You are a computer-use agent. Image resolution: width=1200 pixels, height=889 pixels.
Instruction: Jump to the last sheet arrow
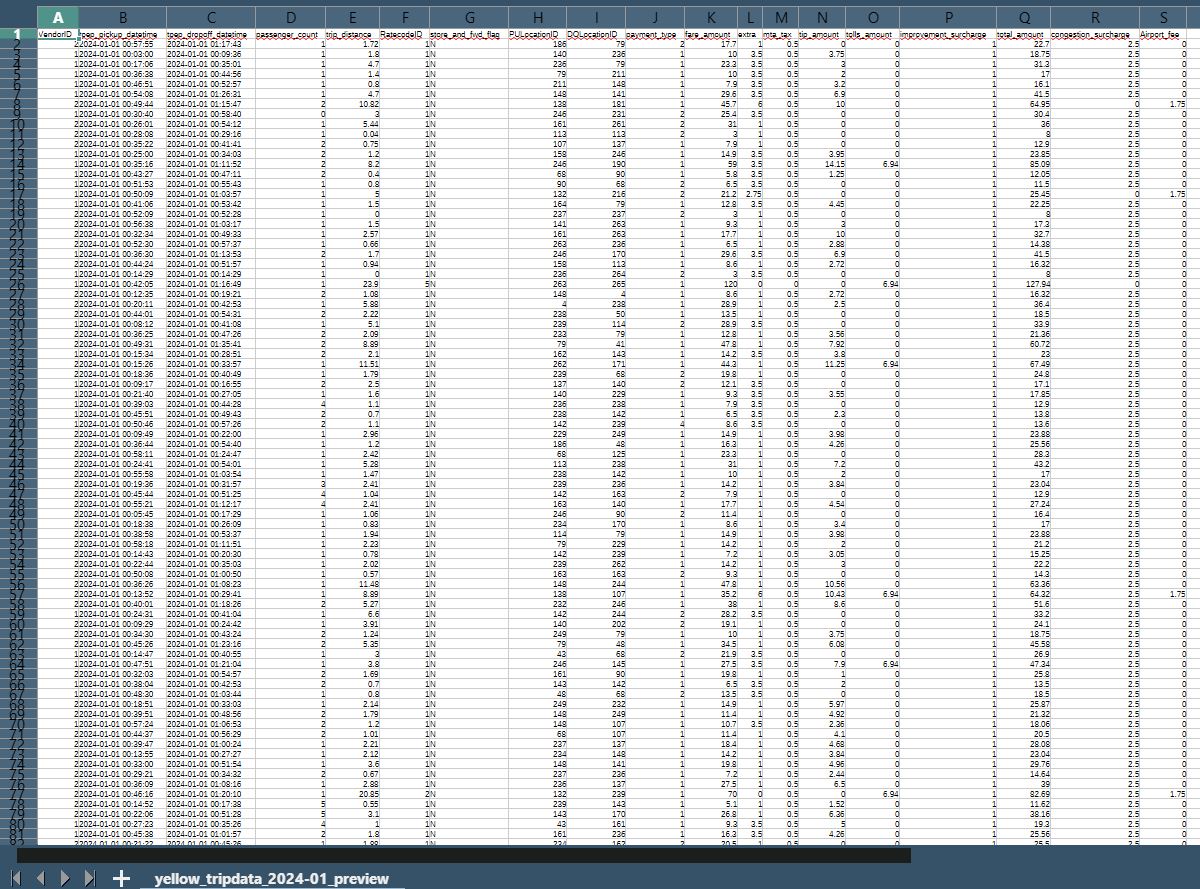[90, 878]
